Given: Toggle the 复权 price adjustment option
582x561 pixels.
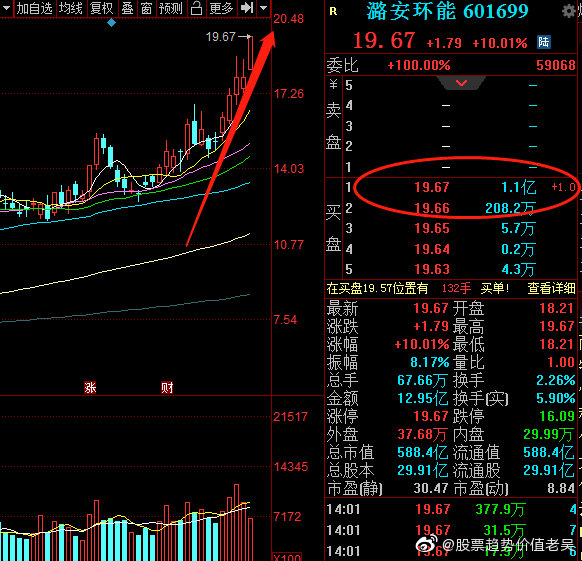Looking at the screenshot, I should click(101, 8).
